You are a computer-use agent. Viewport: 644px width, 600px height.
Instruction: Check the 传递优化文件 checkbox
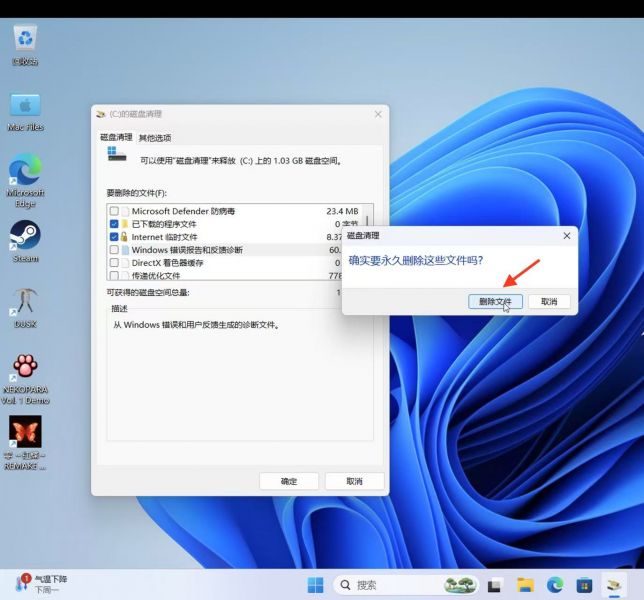114,275
